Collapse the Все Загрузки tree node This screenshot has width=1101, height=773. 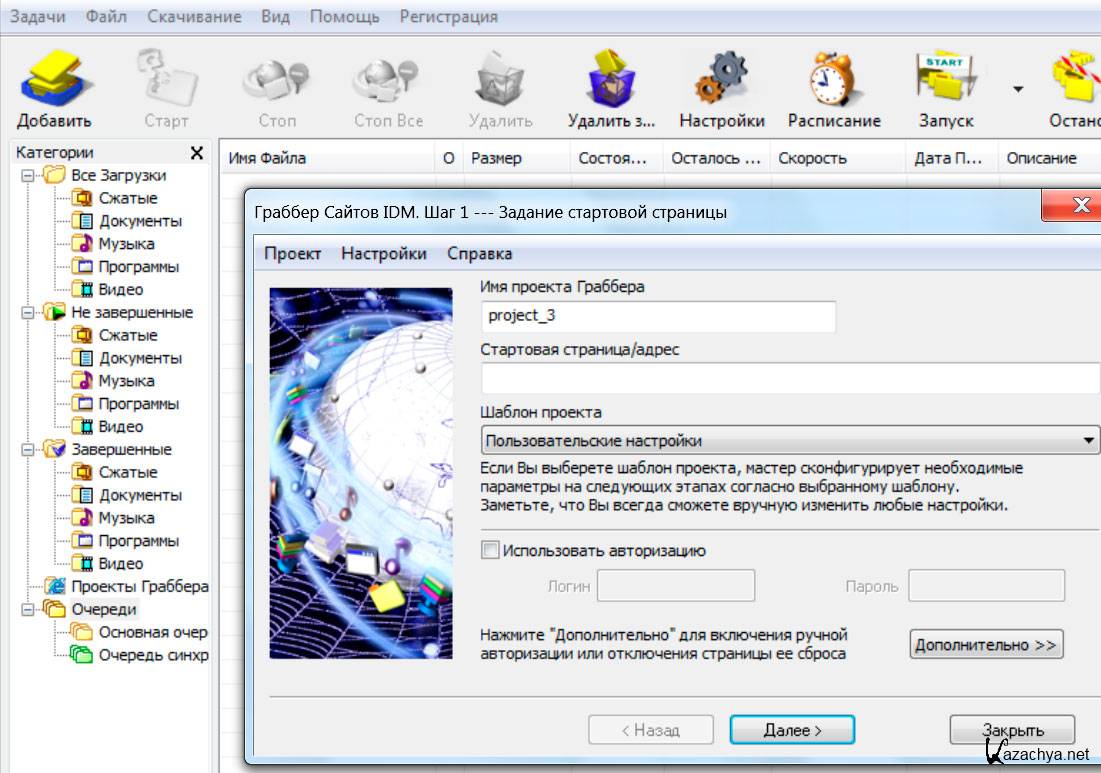pos(26,176)
